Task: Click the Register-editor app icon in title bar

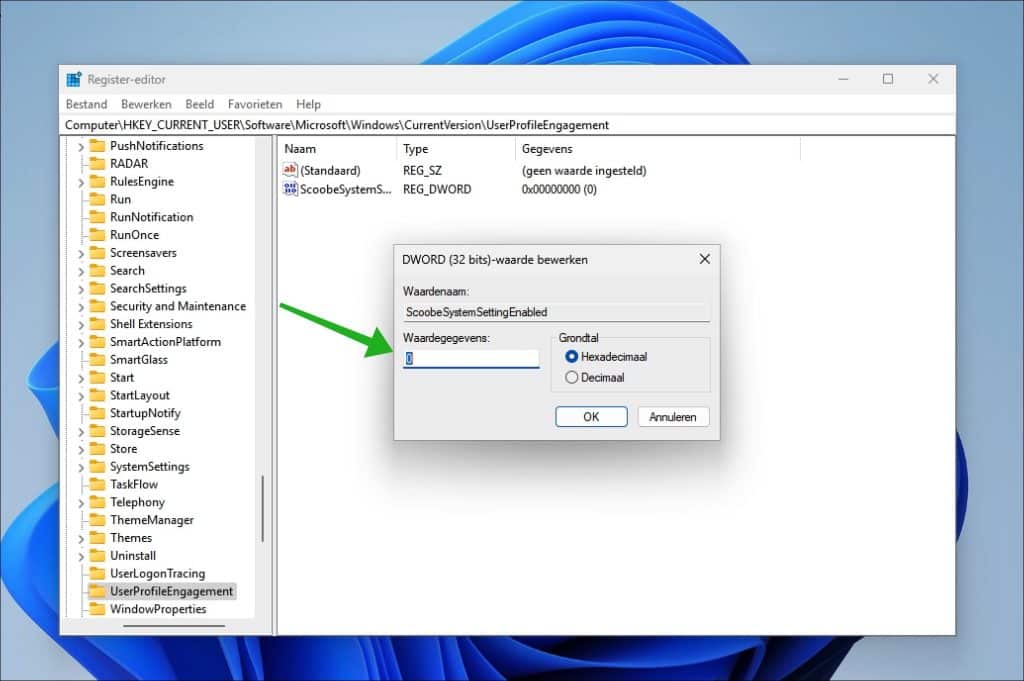Action: [74, 80]
